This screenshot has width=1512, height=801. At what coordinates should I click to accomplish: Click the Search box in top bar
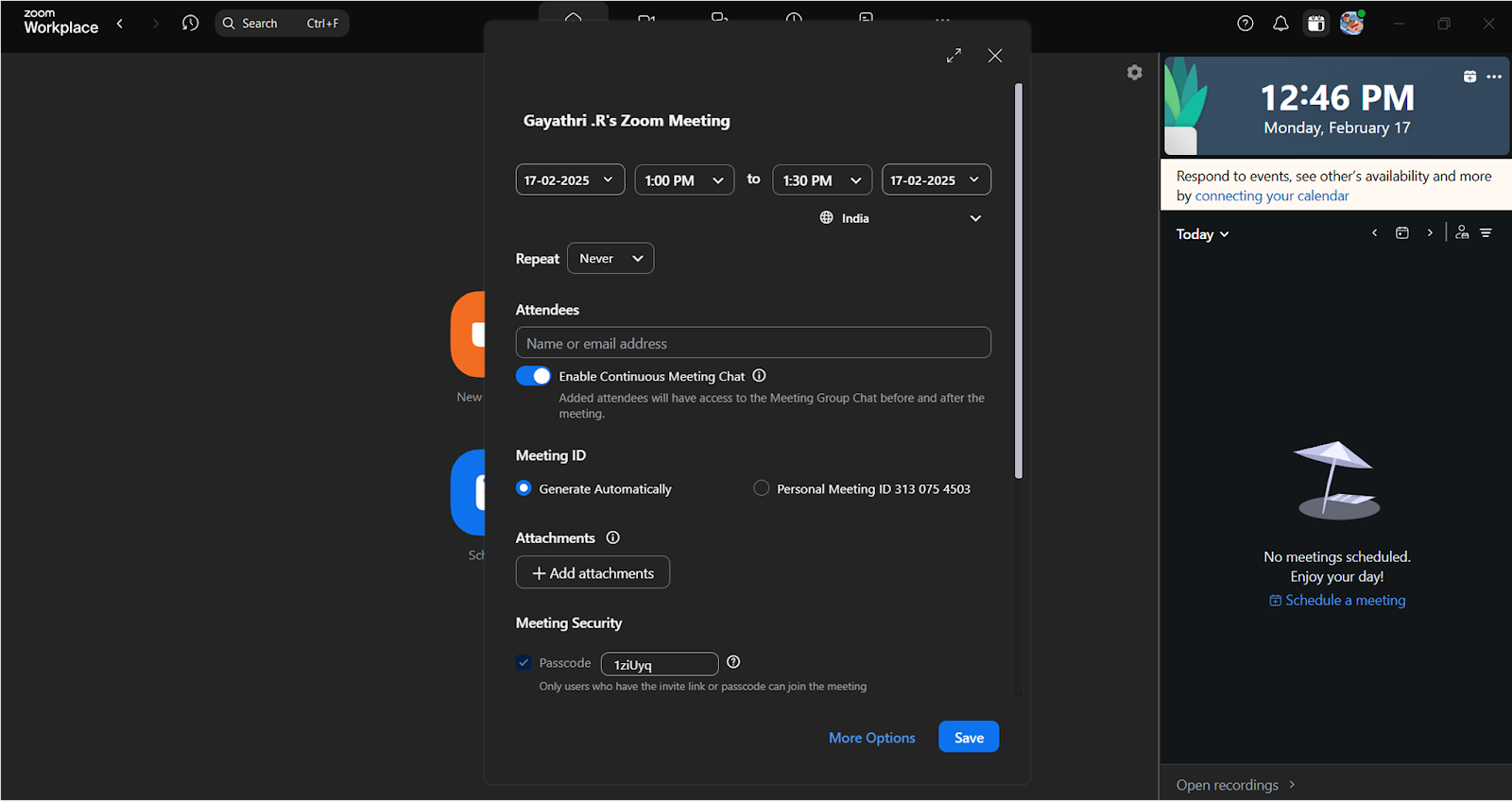(283, 24)
